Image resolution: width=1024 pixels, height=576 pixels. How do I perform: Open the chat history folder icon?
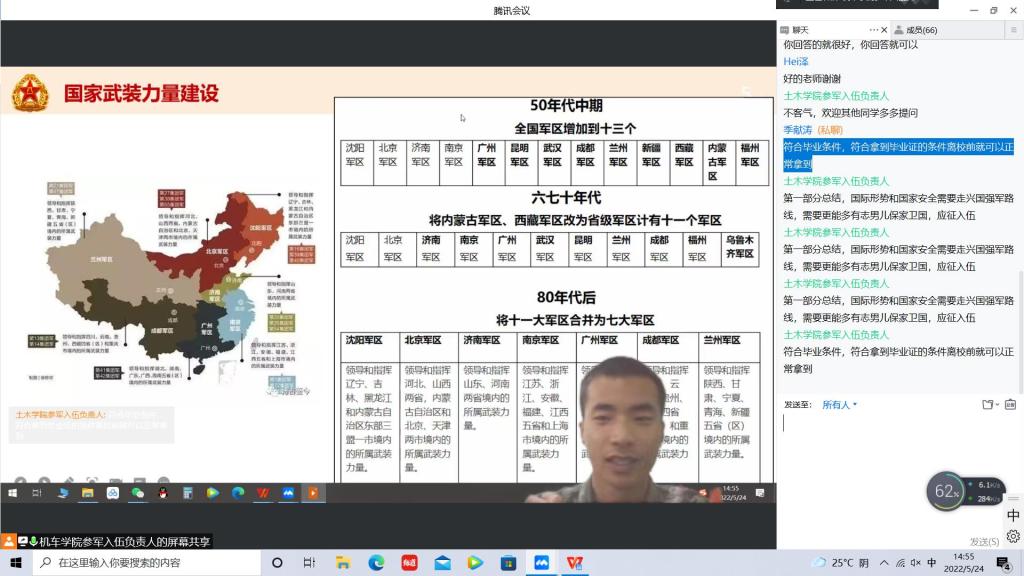tap(987, 404)
